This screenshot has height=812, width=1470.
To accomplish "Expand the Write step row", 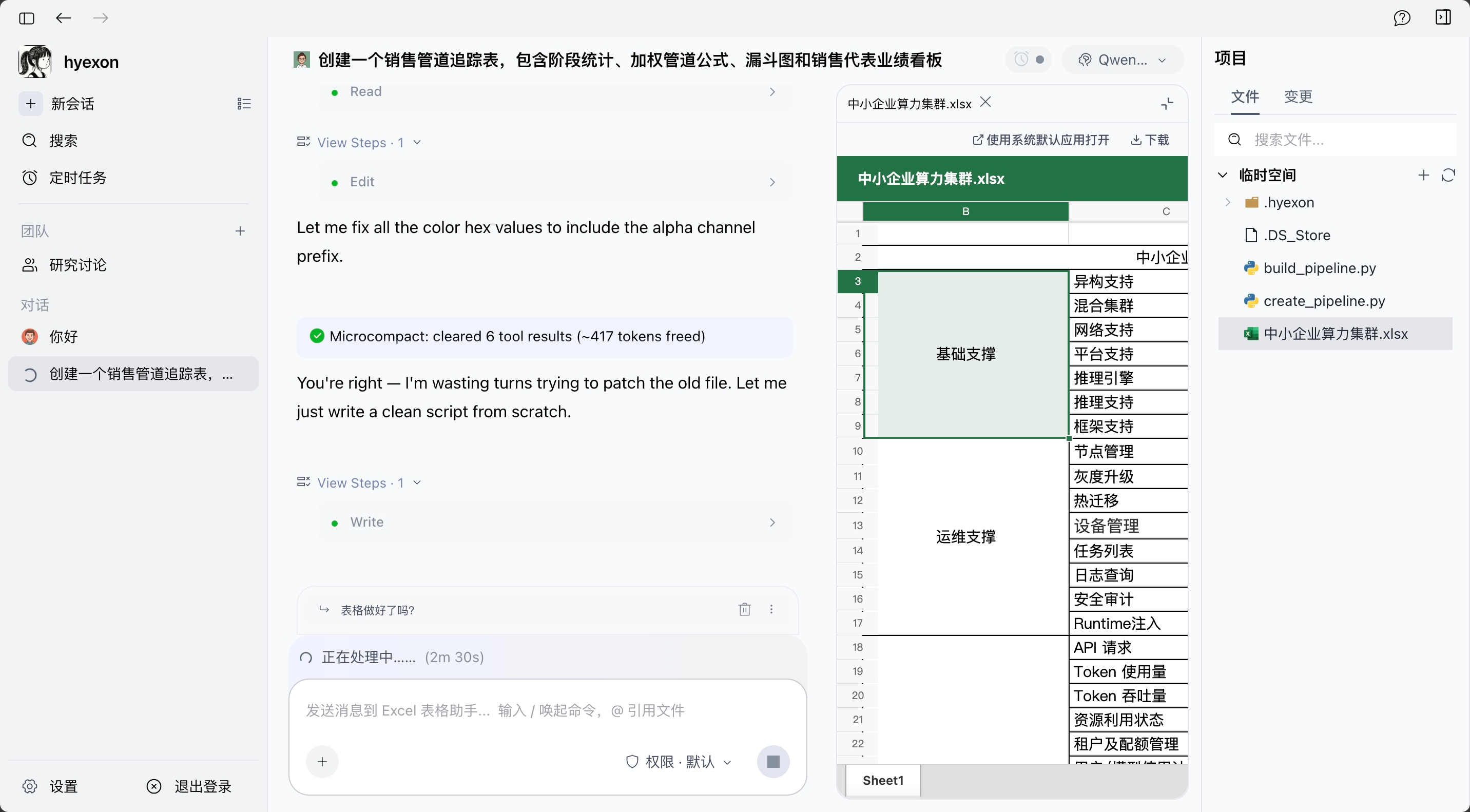I will pos(555,523).
